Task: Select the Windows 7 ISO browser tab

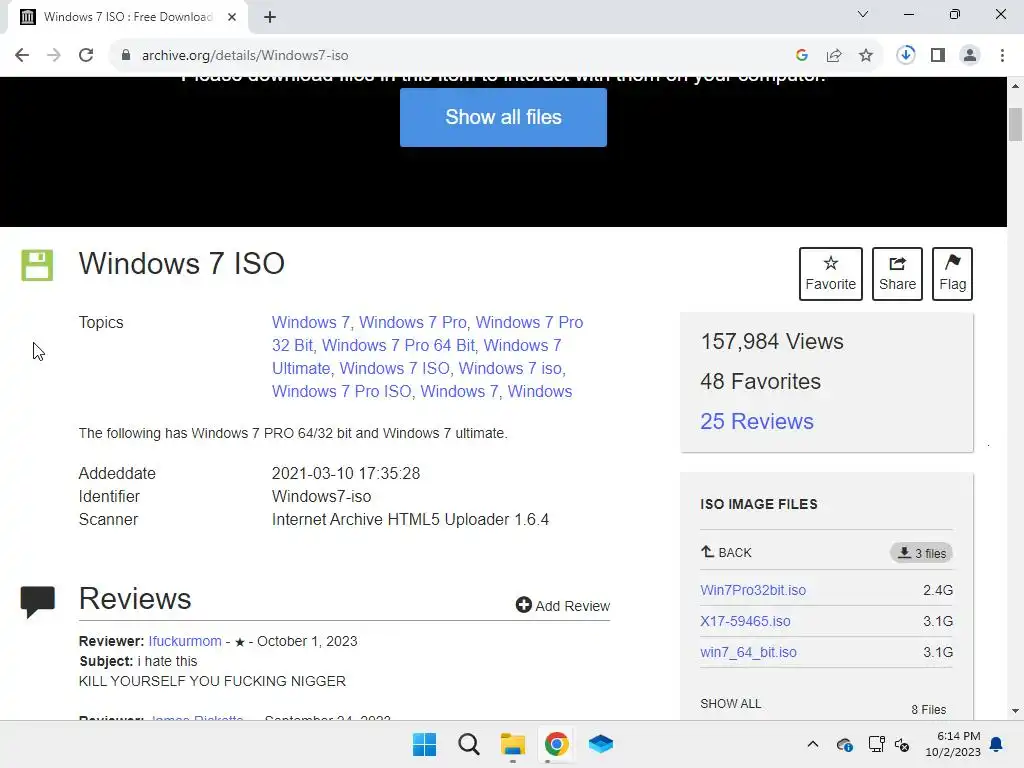Action: (x=127, y=17)
